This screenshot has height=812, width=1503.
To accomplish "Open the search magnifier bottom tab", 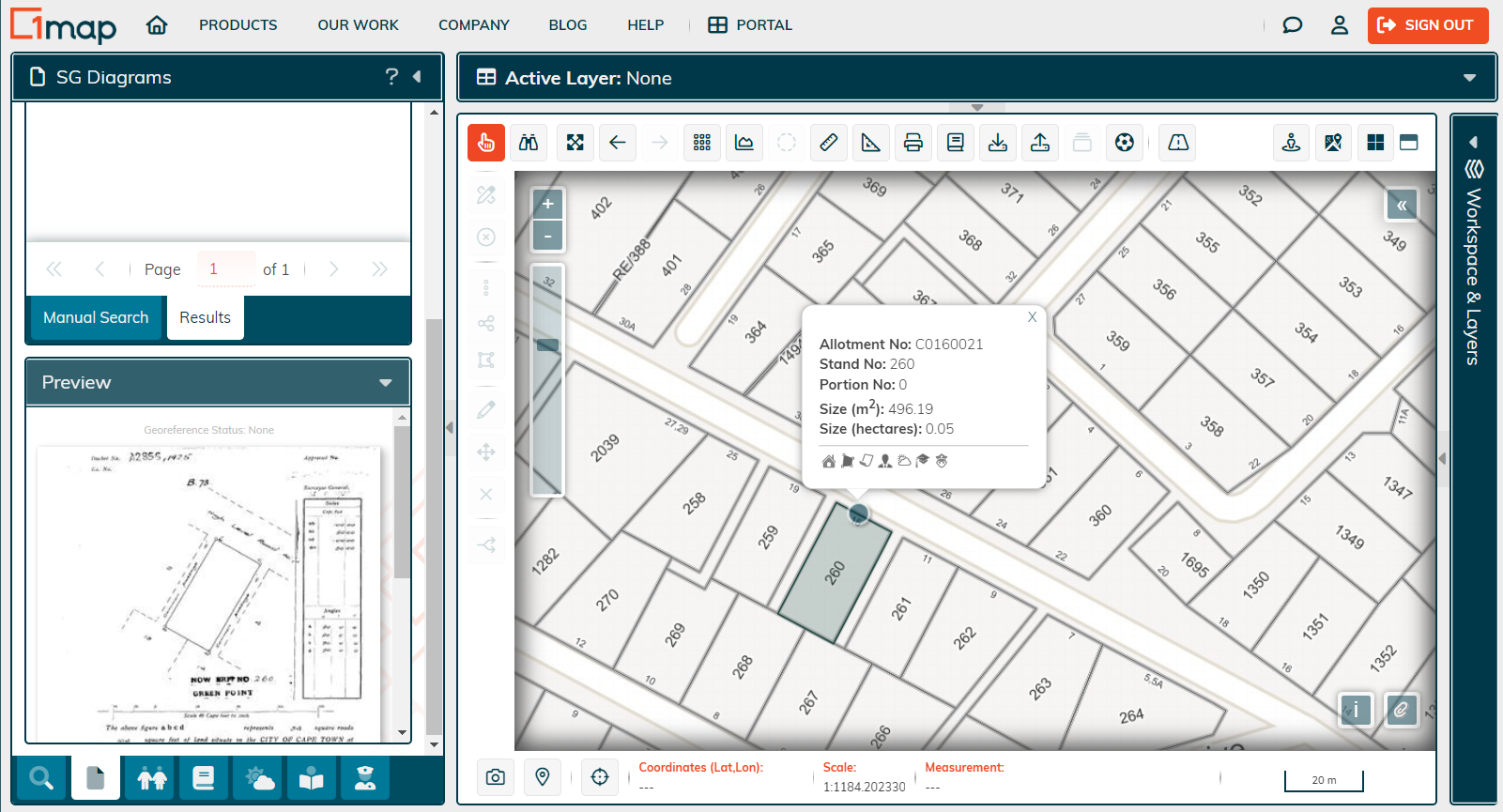I will 41,778.
